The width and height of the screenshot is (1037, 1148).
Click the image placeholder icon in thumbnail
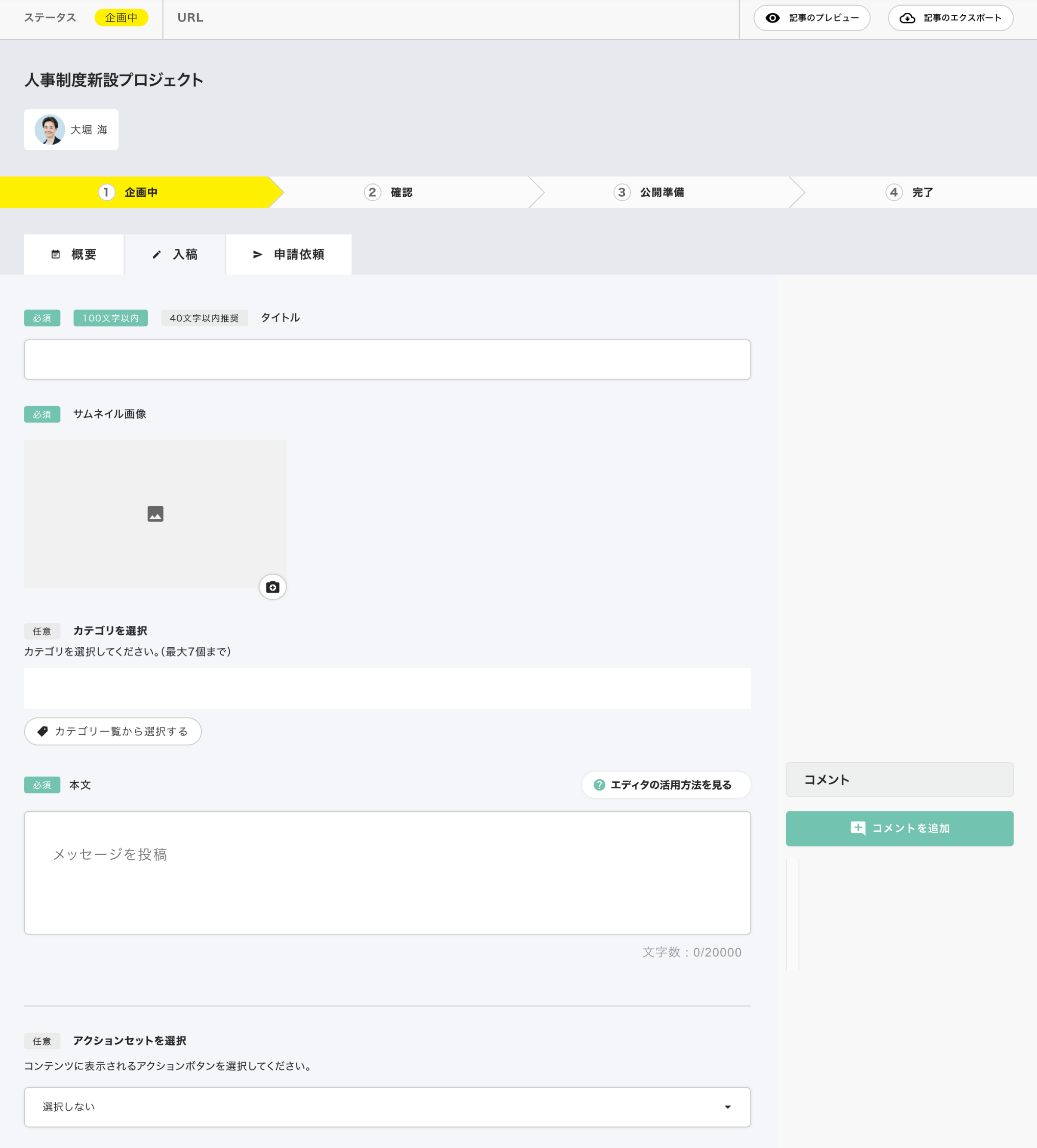155,513
